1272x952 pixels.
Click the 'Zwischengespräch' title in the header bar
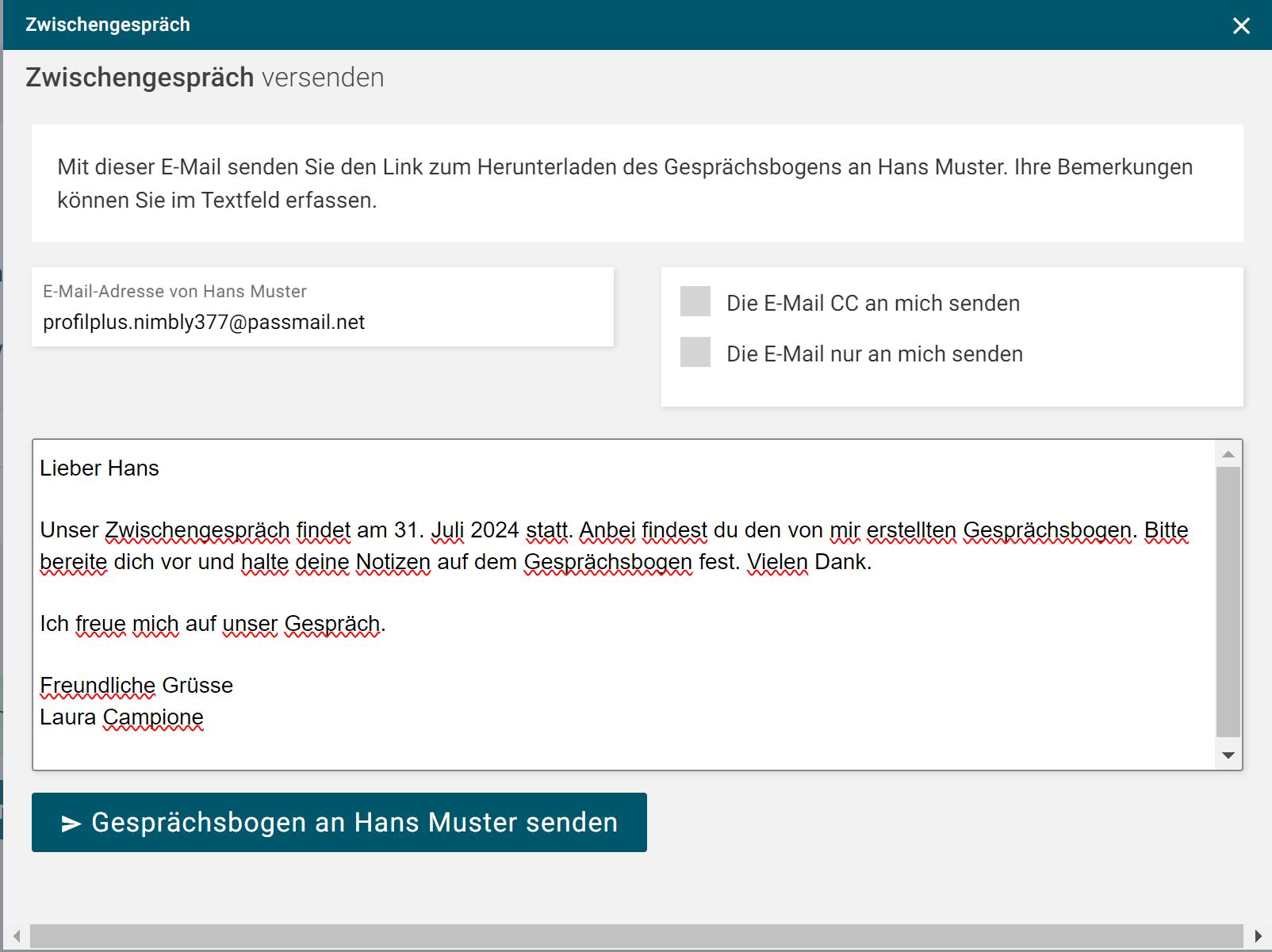(108, 25)
